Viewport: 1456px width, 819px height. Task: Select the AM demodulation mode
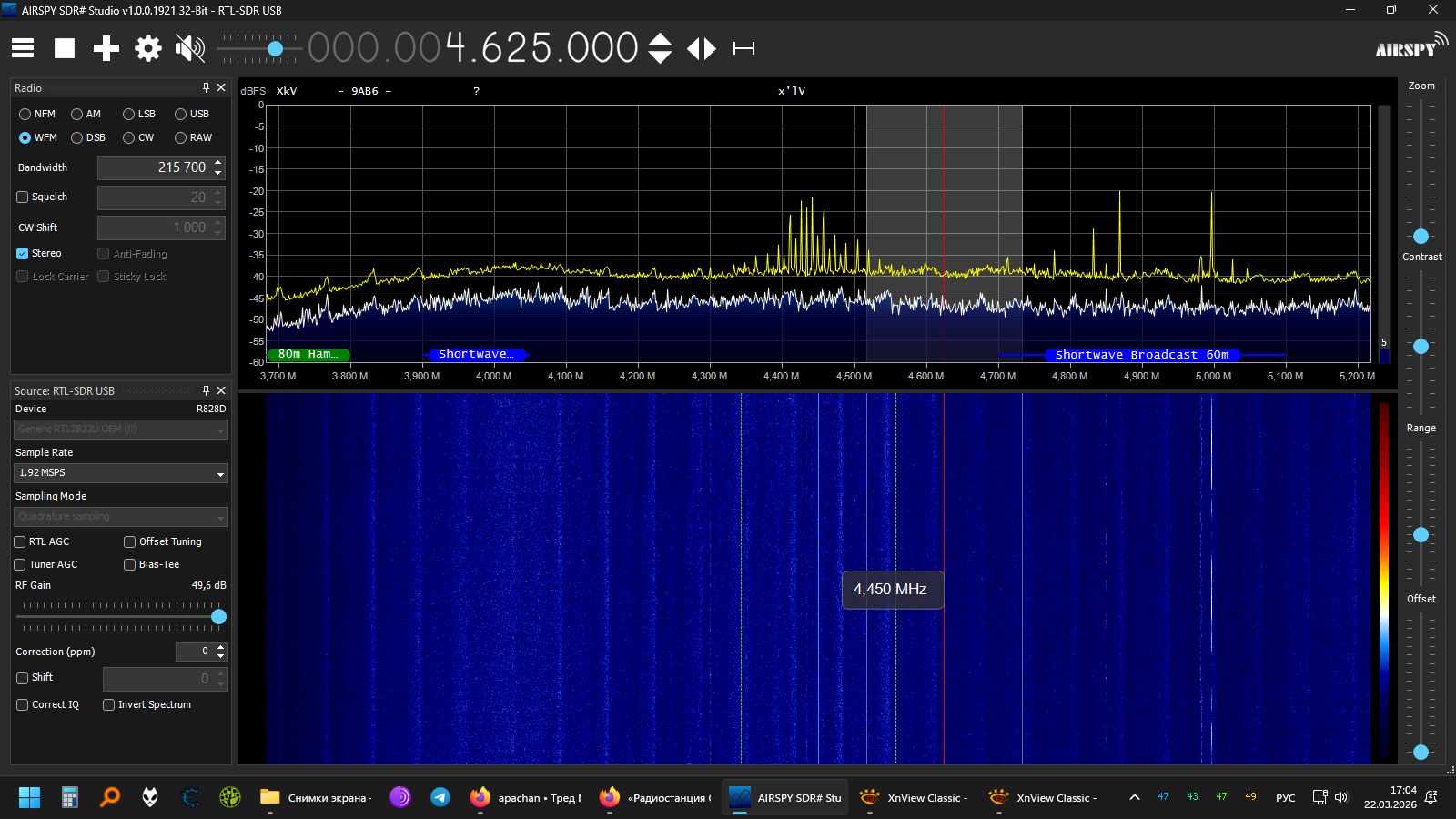[77, 115]
